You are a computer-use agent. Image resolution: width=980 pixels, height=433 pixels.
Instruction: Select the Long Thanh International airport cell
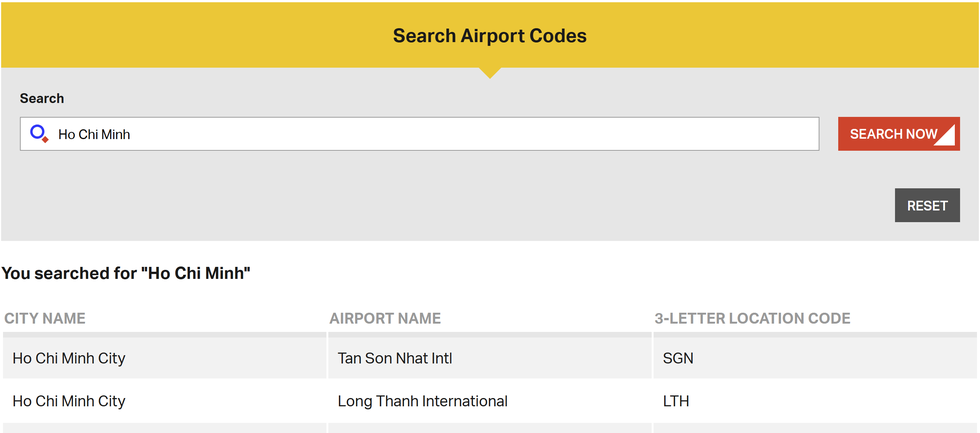[x=422, y=401]
